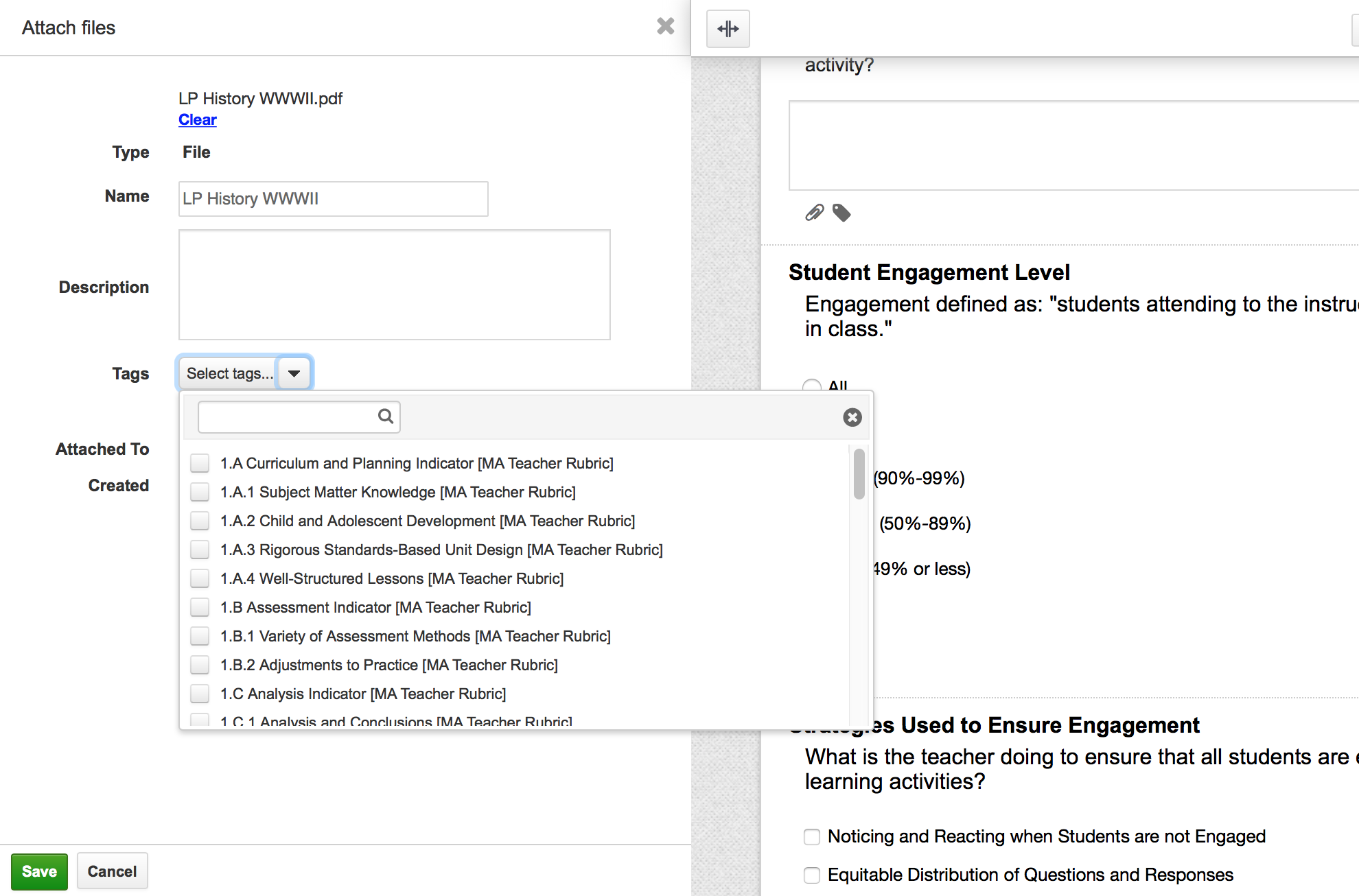1359x896 pixels.
Task: Click the Name input field
Action: tap(334, 199)
